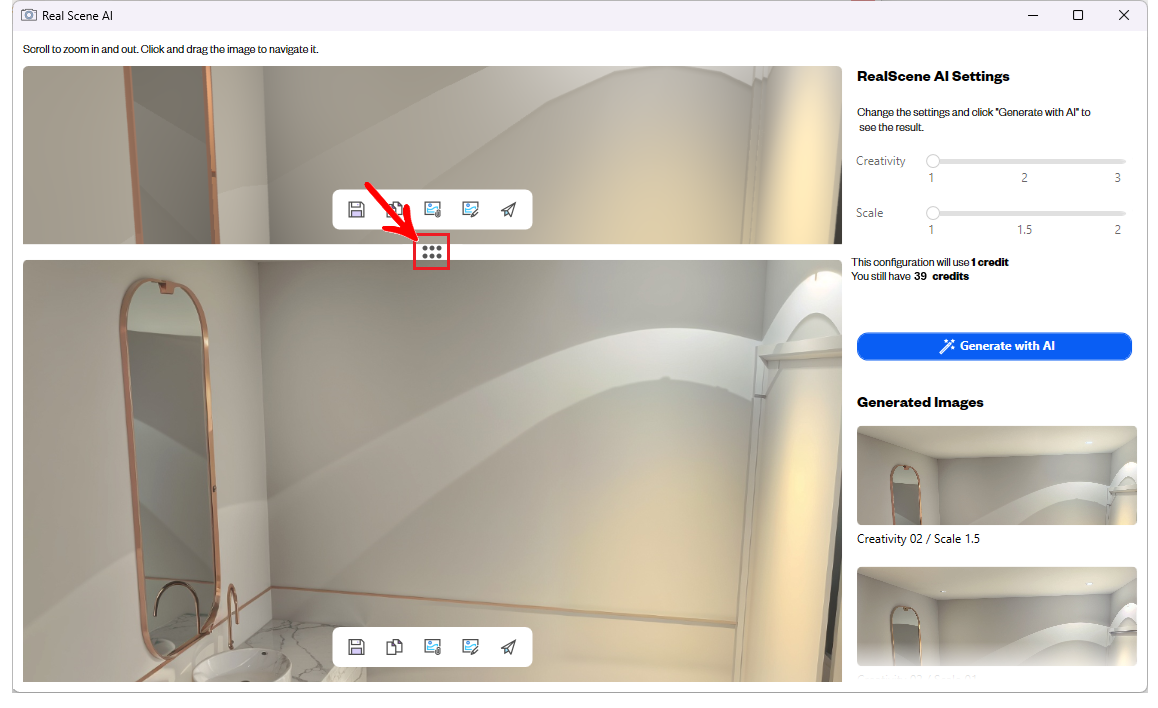The image size is (1158, 708).
Task: Set the Scale slider track to 1.5
Action: tap(1024, 213)
